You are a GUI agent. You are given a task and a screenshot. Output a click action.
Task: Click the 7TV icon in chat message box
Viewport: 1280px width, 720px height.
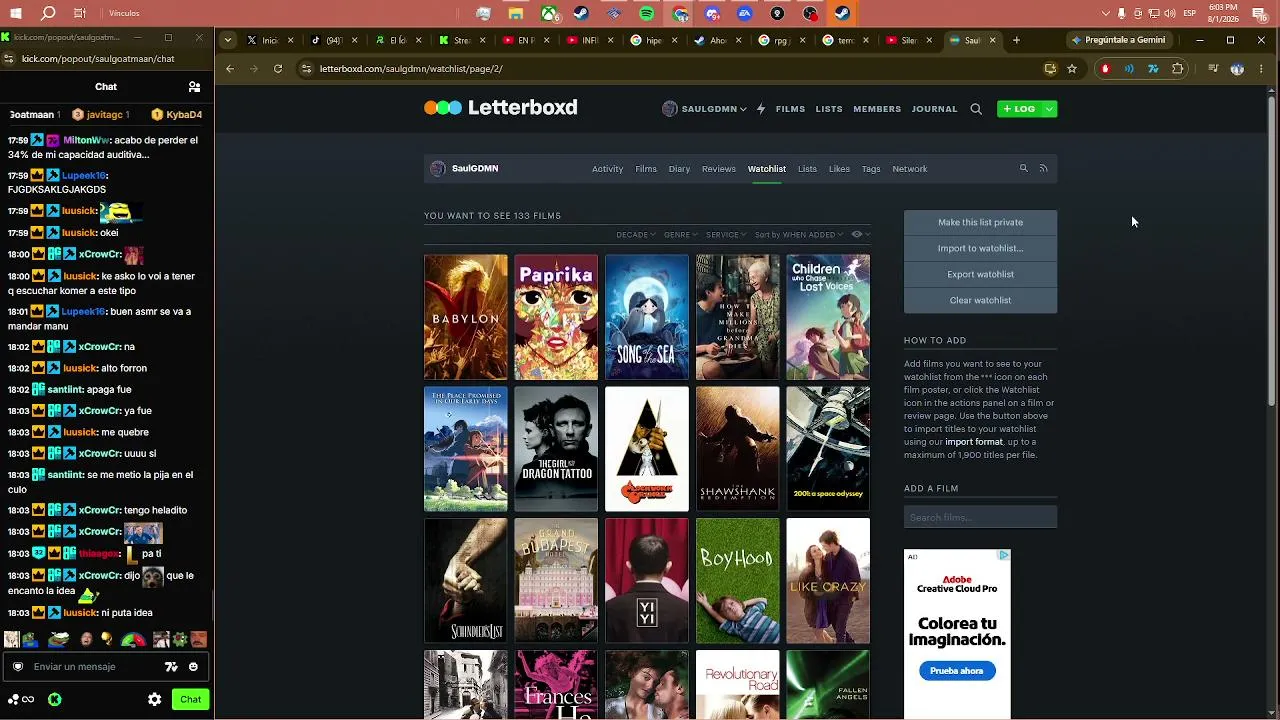point(171,667)
